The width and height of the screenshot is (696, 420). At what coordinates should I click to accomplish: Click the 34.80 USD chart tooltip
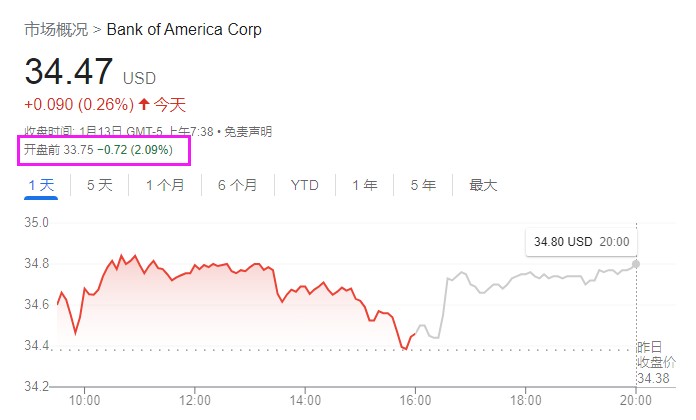[581, 242]
